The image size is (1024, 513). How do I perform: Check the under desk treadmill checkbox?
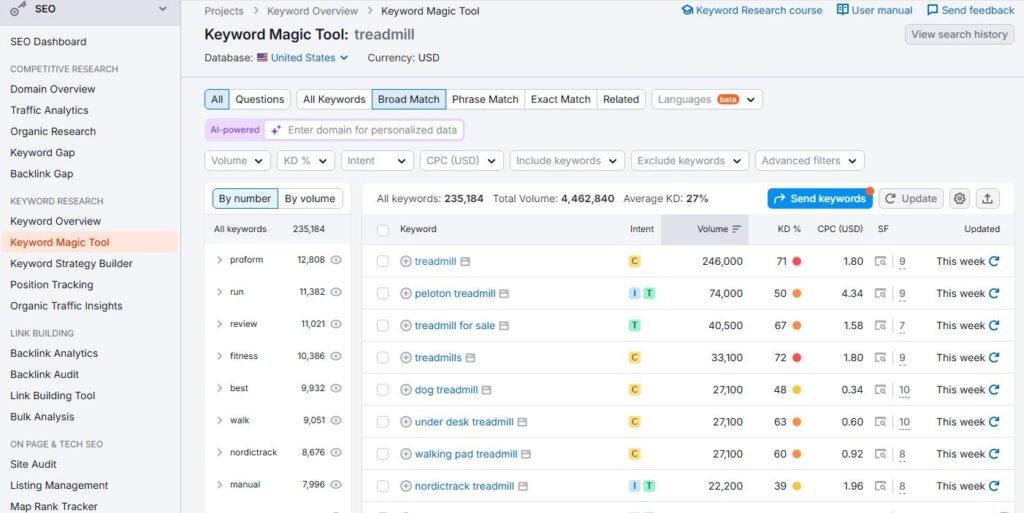(x=383, y=422)
